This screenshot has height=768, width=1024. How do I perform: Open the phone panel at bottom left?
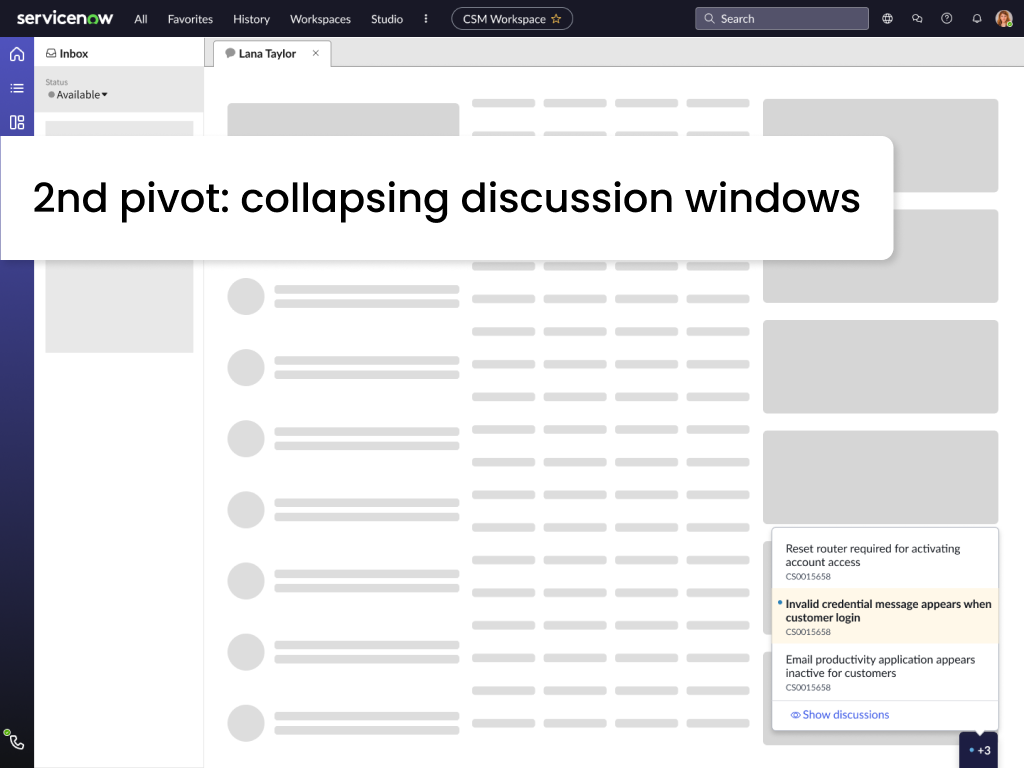15,740
